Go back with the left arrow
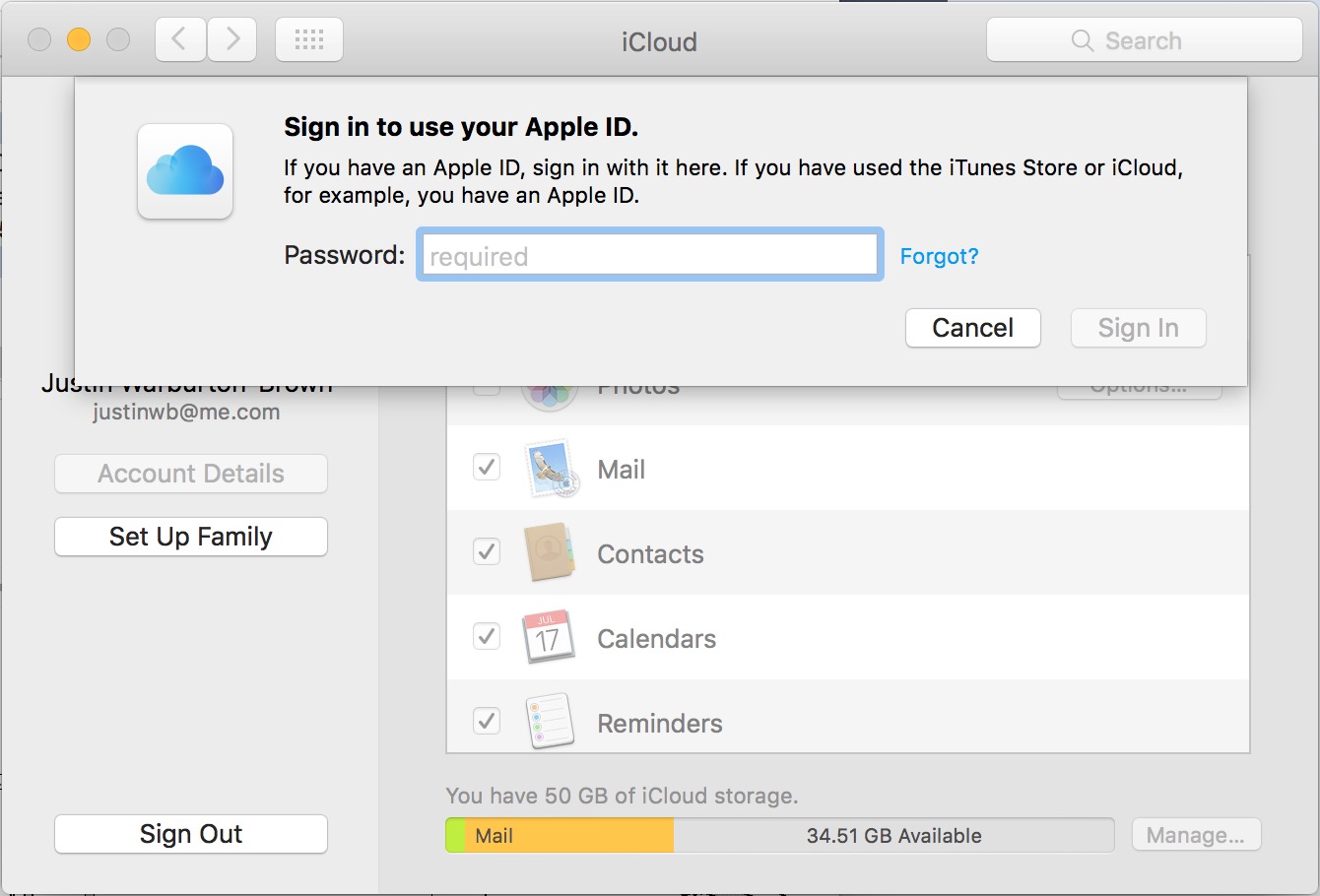Viewport: 1320px width, 896px height. [180, 40]
